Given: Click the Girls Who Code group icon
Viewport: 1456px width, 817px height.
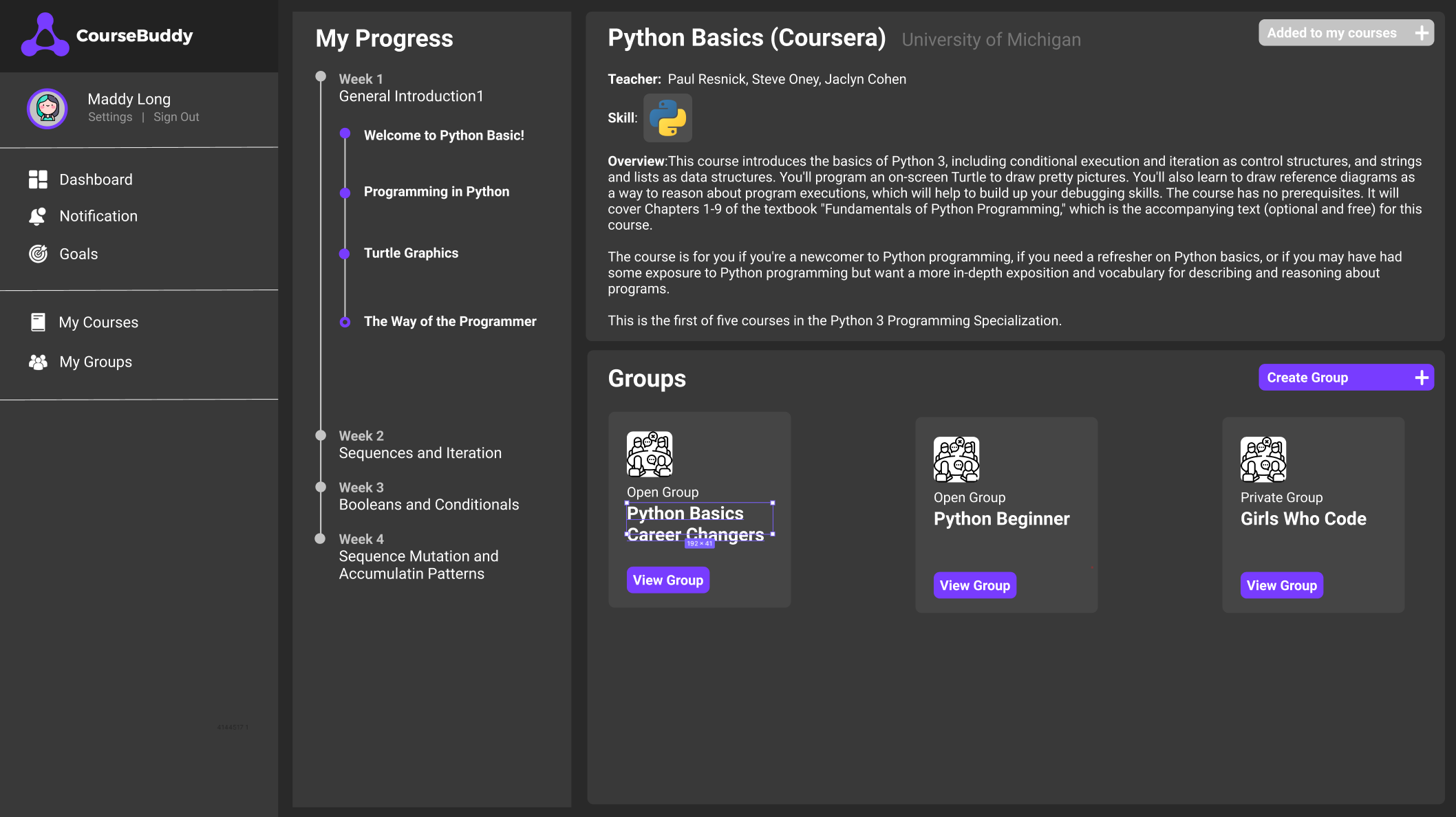Looking at the screenshot, I should 1263,459.
